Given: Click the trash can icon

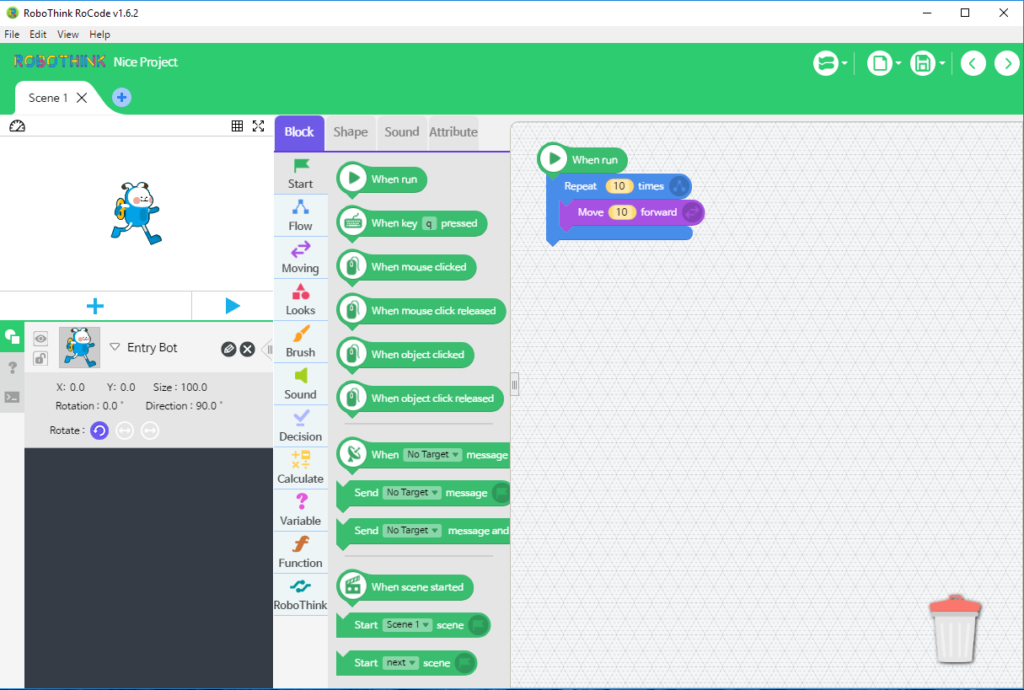Looking at the screenshot, I should 955,629.
